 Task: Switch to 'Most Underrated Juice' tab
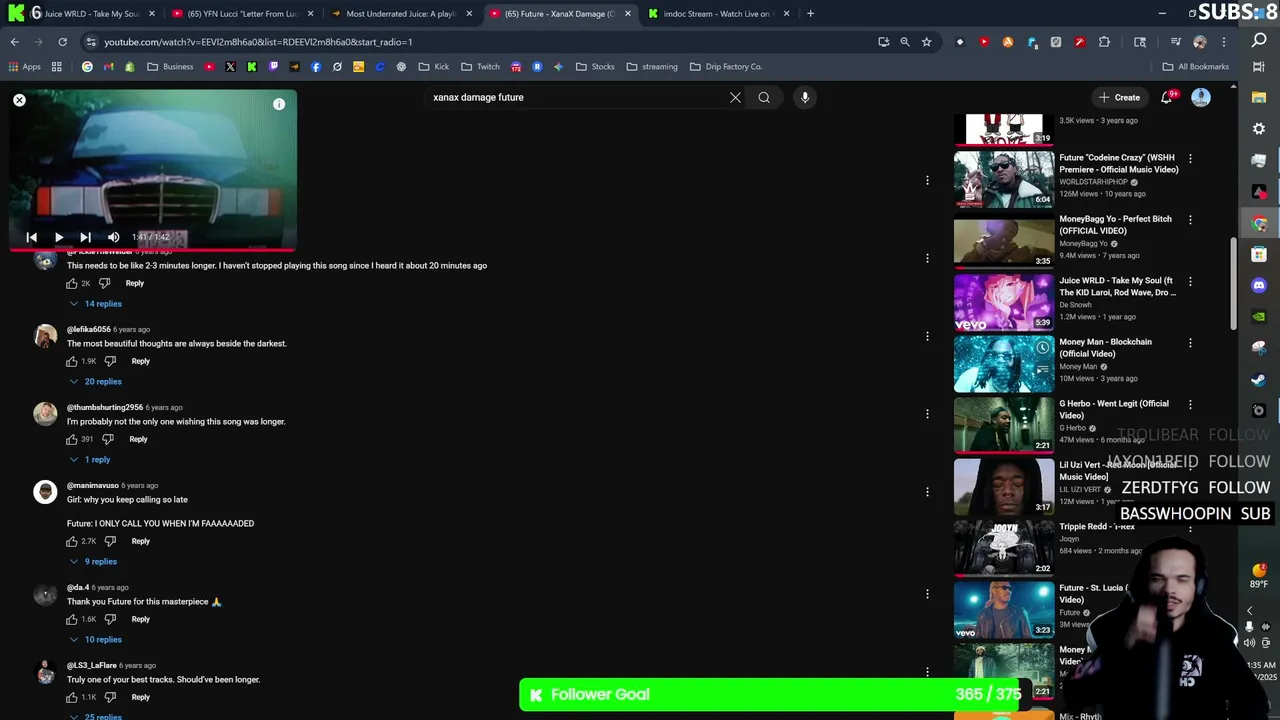(x=401, y=14)
